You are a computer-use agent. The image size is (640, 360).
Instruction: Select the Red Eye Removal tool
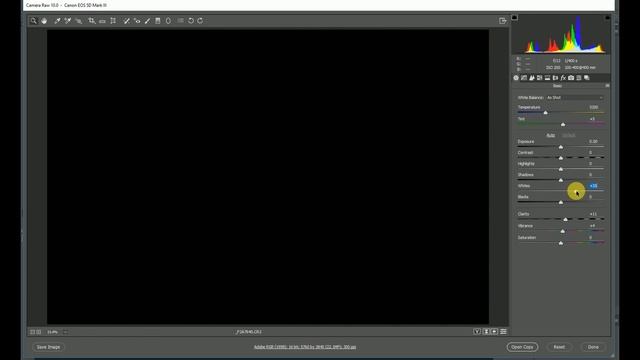[x=137, y=21]
